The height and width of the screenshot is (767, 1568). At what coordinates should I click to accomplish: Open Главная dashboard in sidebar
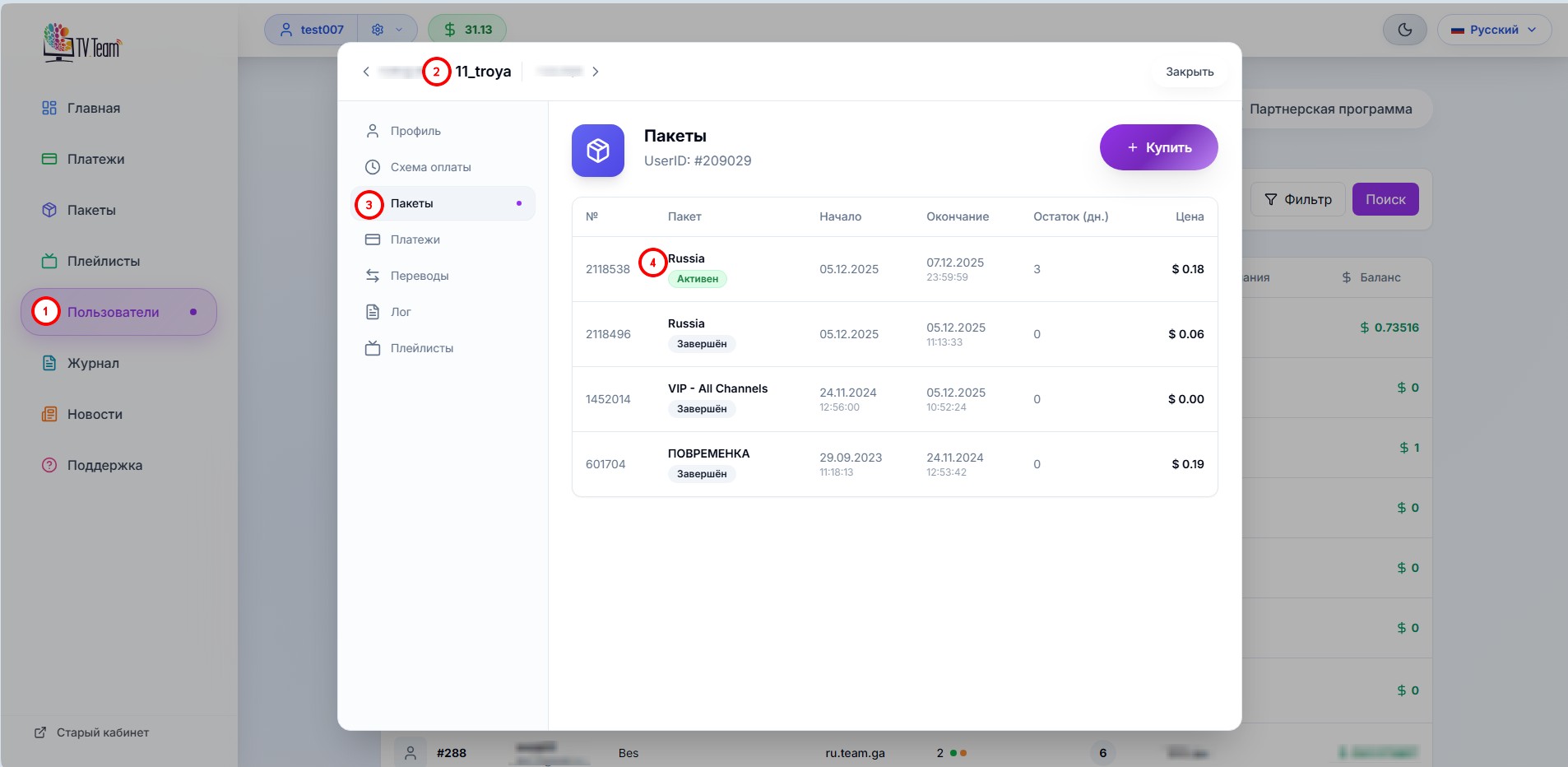[x=93, y=108]
